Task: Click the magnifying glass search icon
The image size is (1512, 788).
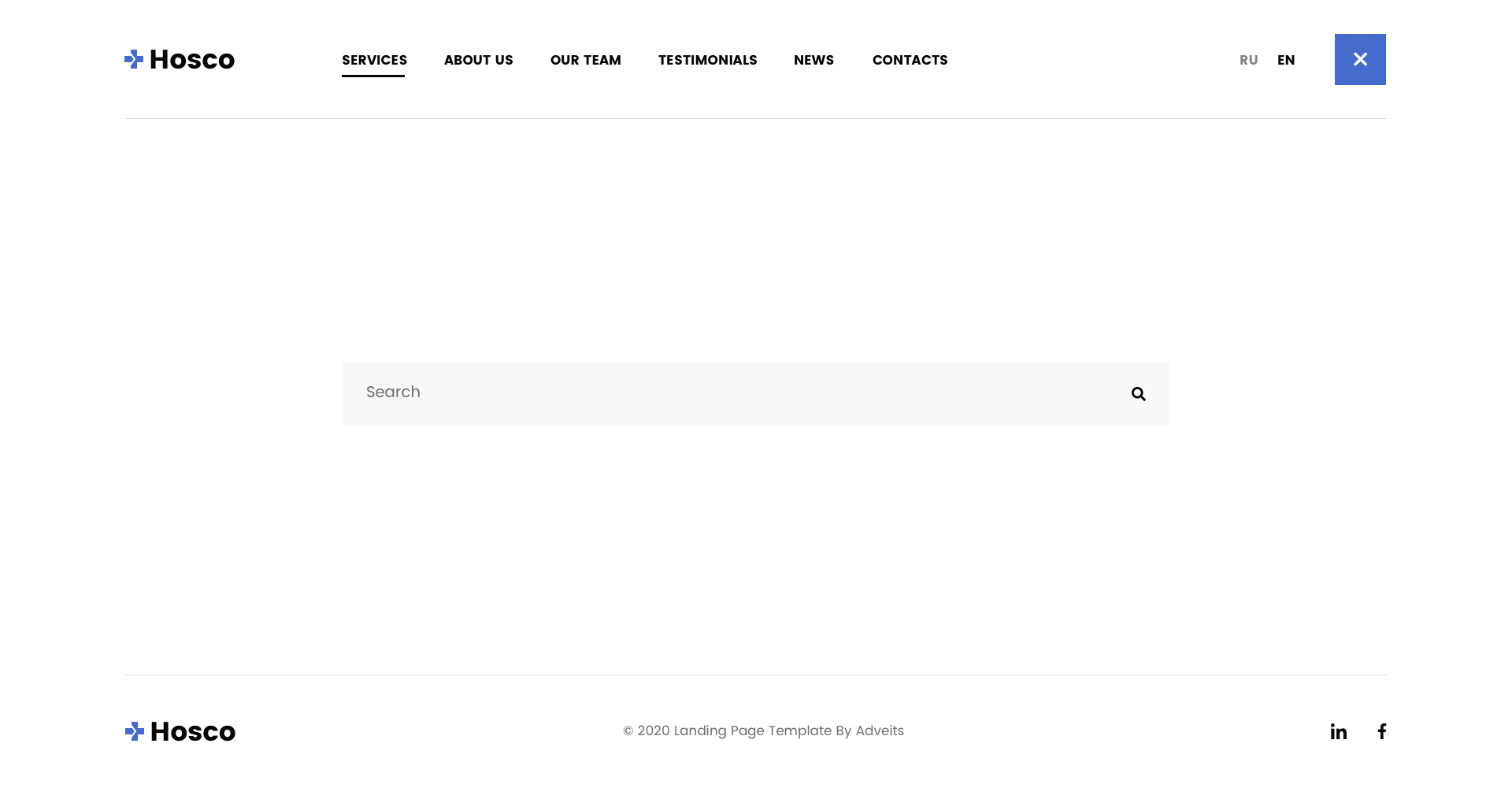Action: click(1138, 394)
